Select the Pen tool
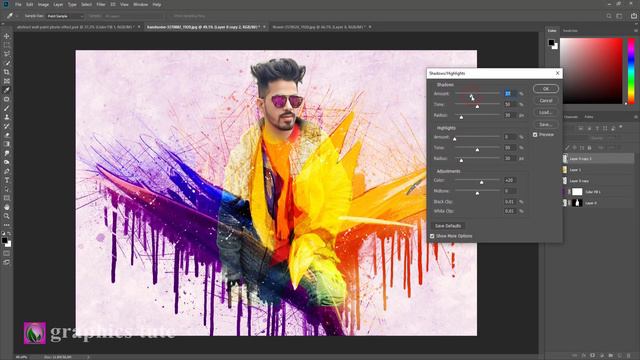 (7, 171)
